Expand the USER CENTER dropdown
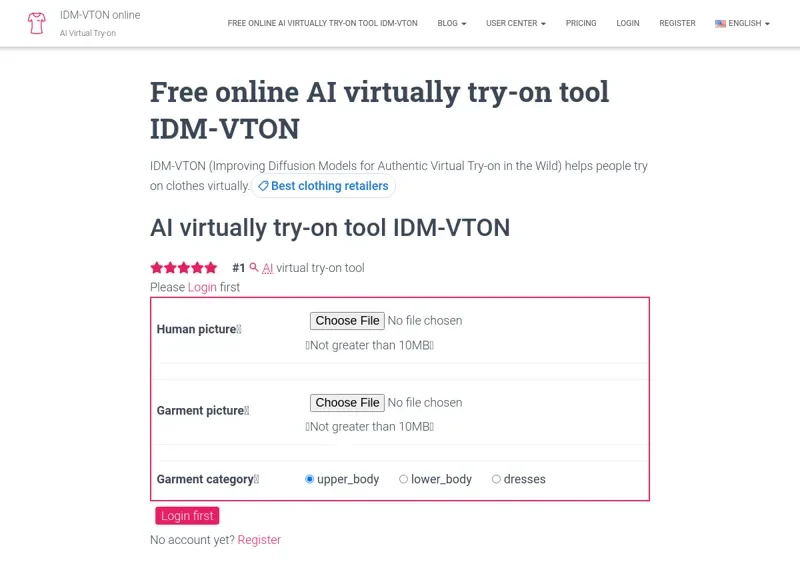 pyautogui.click(x=515, y=23)
